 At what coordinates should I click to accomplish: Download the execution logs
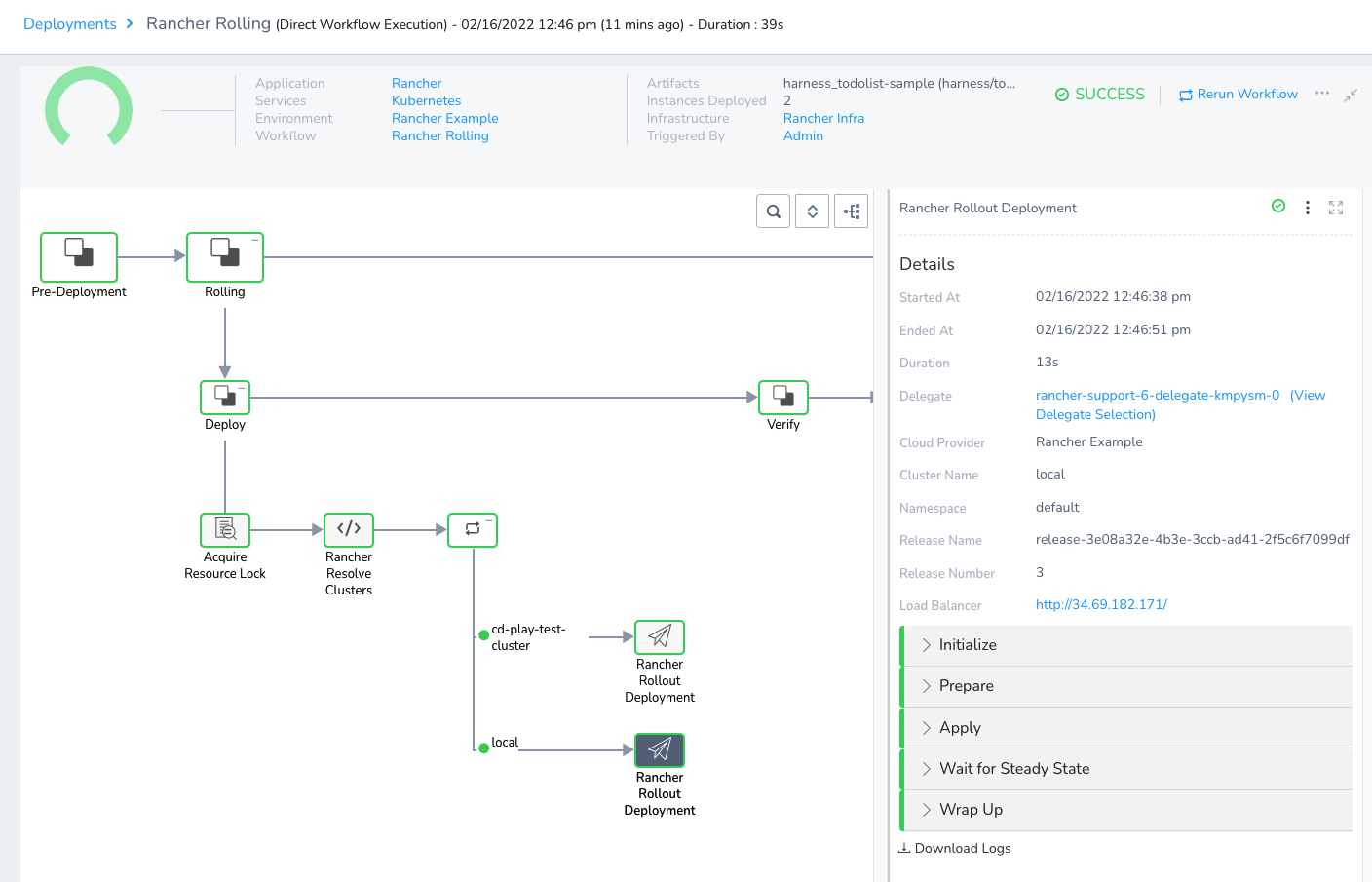(x=955, y=848)
